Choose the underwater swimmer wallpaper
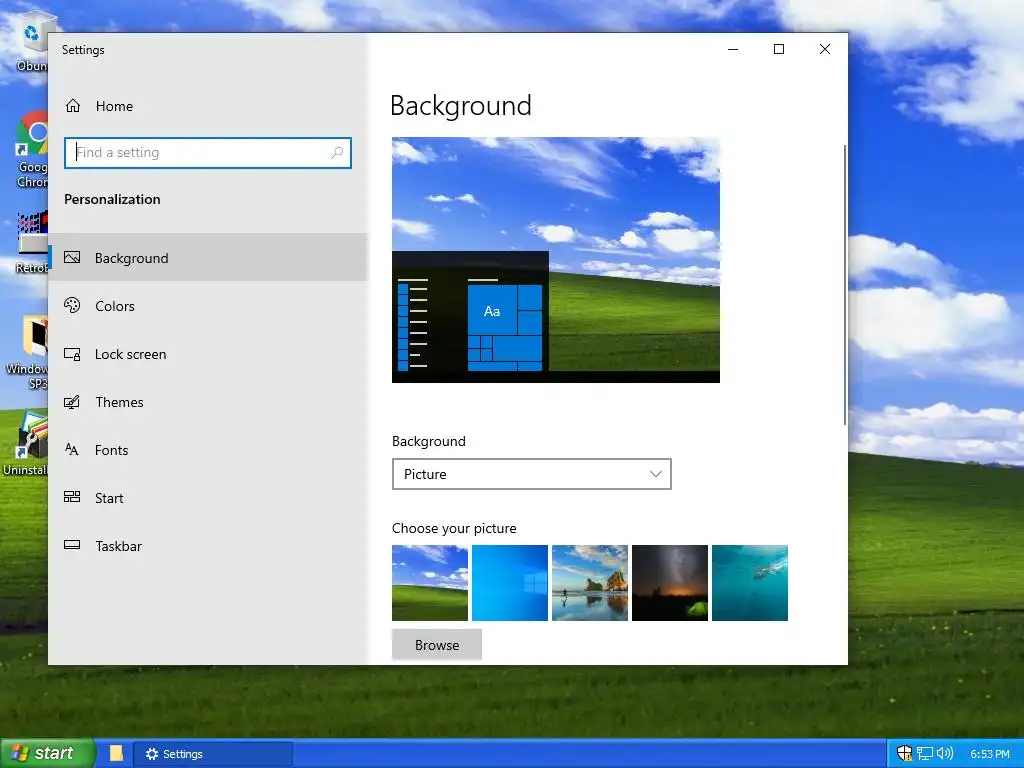The height and width of the screenshot is (768, 1024). (750, 583)
